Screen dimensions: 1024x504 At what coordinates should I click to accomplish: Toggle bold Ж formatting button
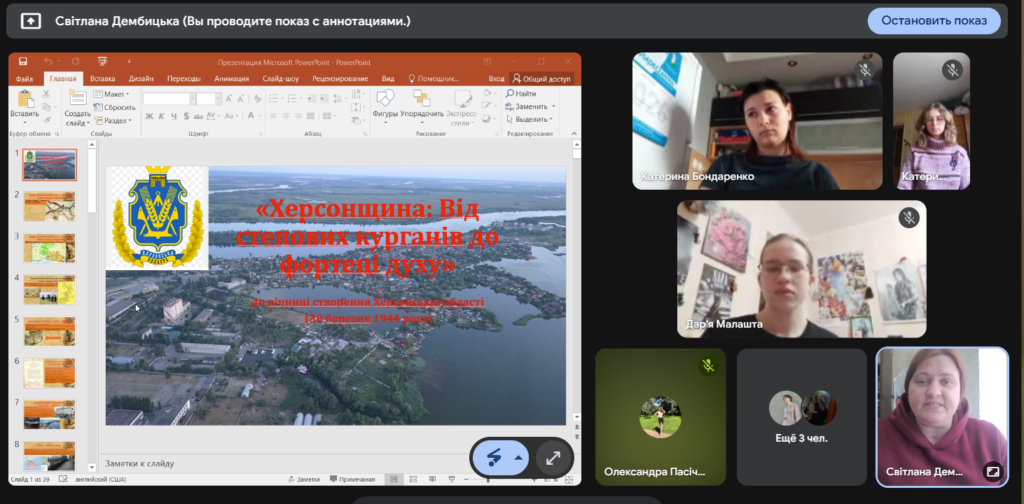pos(148,115)
